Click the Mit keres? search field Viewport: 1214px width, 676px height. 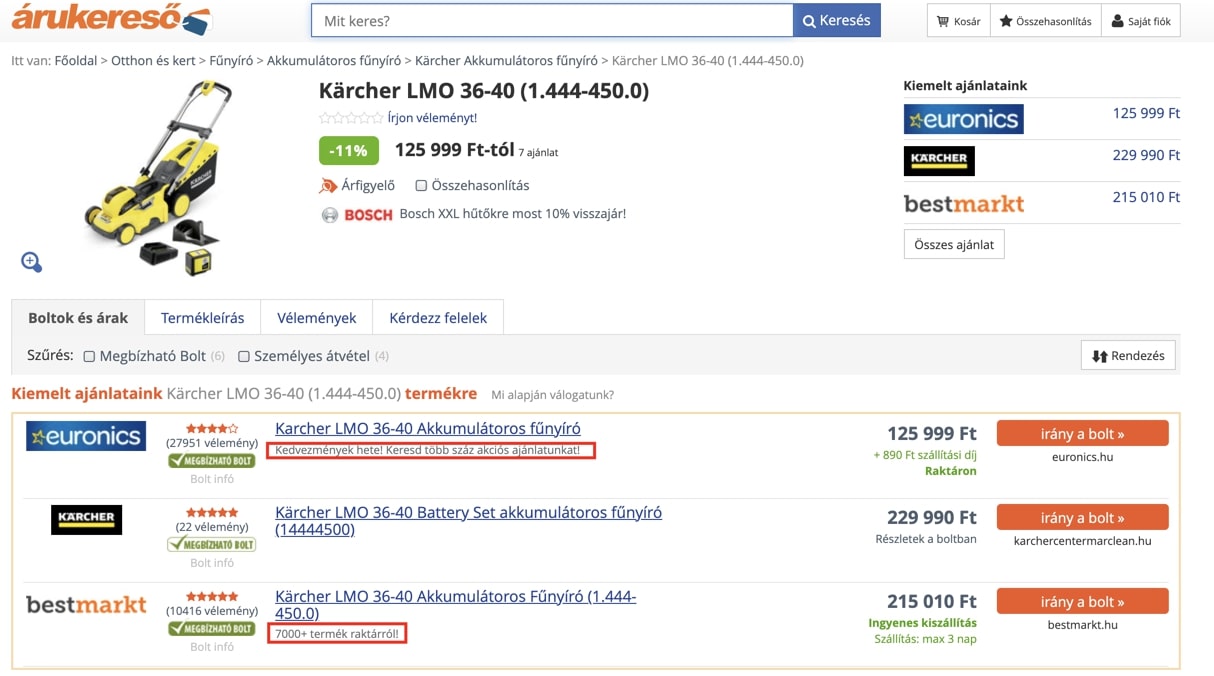552,20
